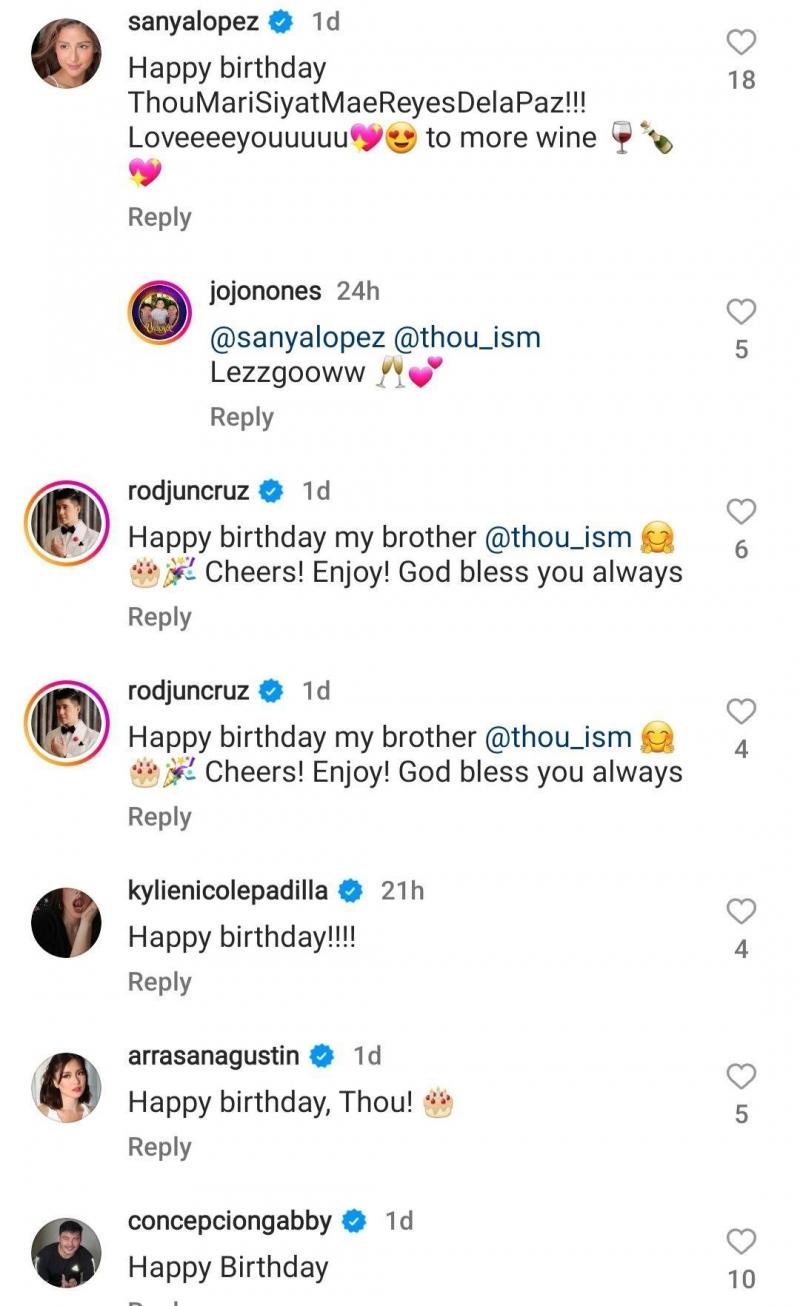This screenshot has height=1306, width=800.
Task: Open sanyalopez username link
Action: click(x=193, y=21)
